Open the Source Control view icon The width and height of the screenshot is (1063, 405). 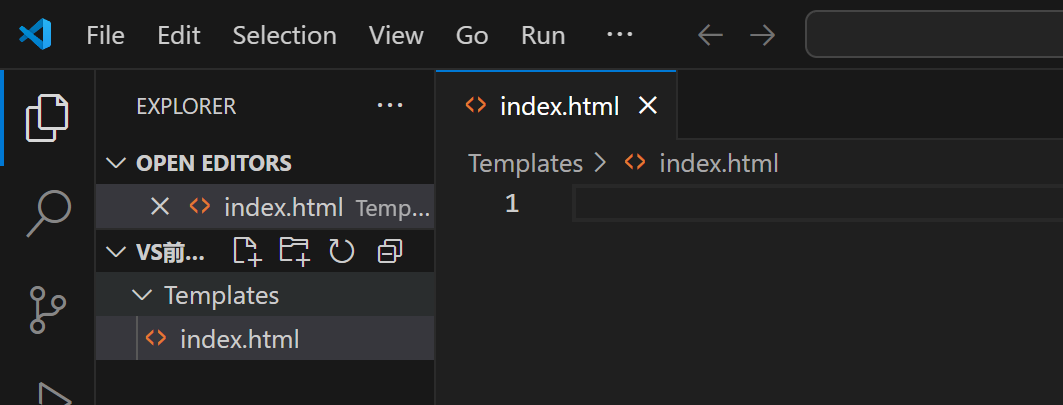47,309
